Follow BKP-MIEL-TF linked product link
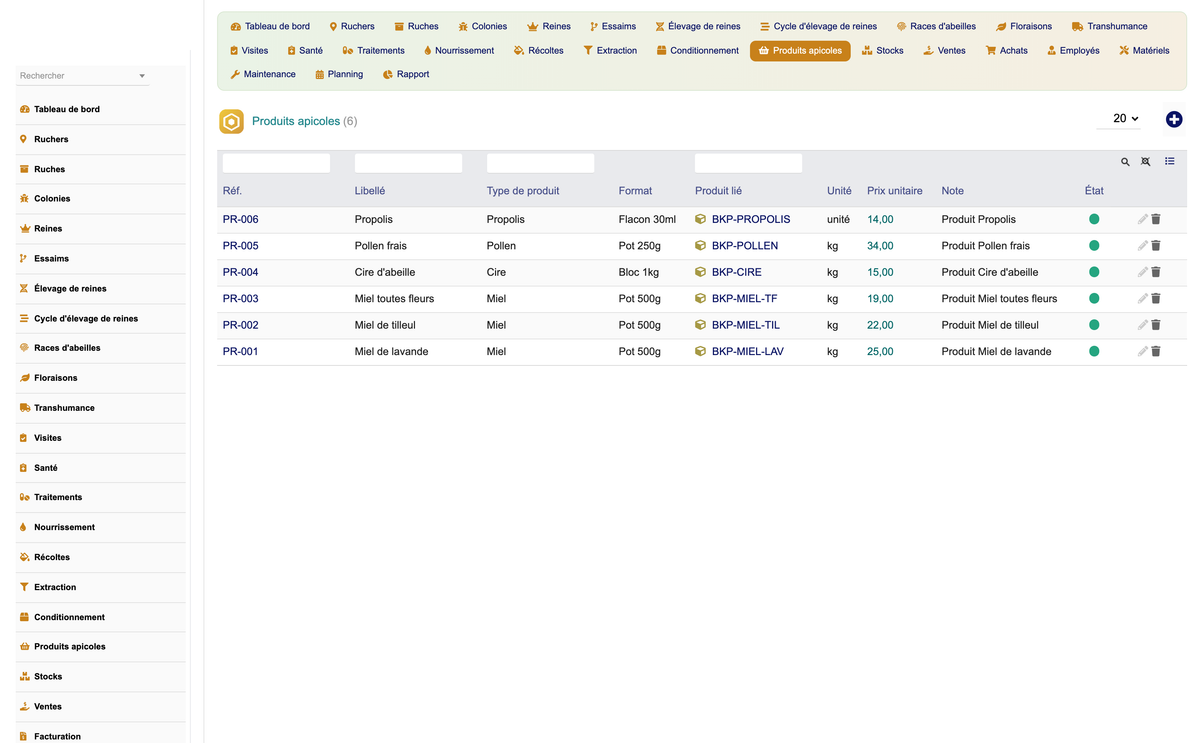 (745, 299)
